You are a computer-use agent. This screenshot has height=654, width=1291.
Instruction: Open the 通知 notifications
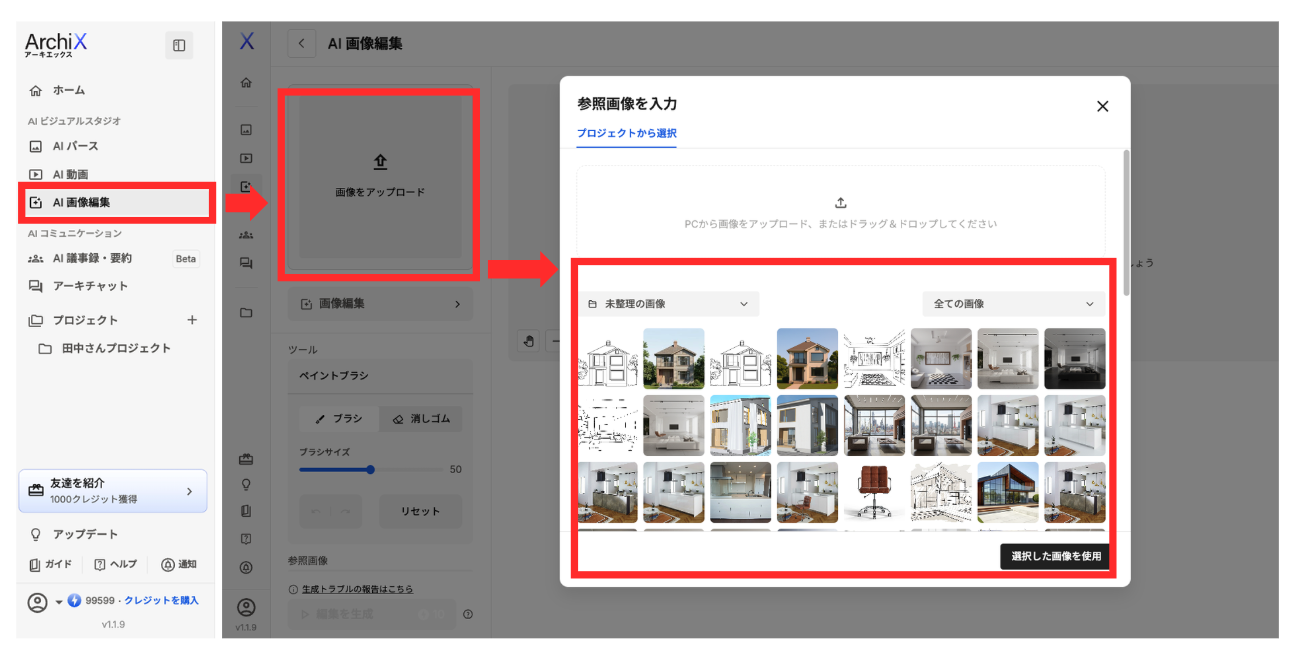coord(179,564)
